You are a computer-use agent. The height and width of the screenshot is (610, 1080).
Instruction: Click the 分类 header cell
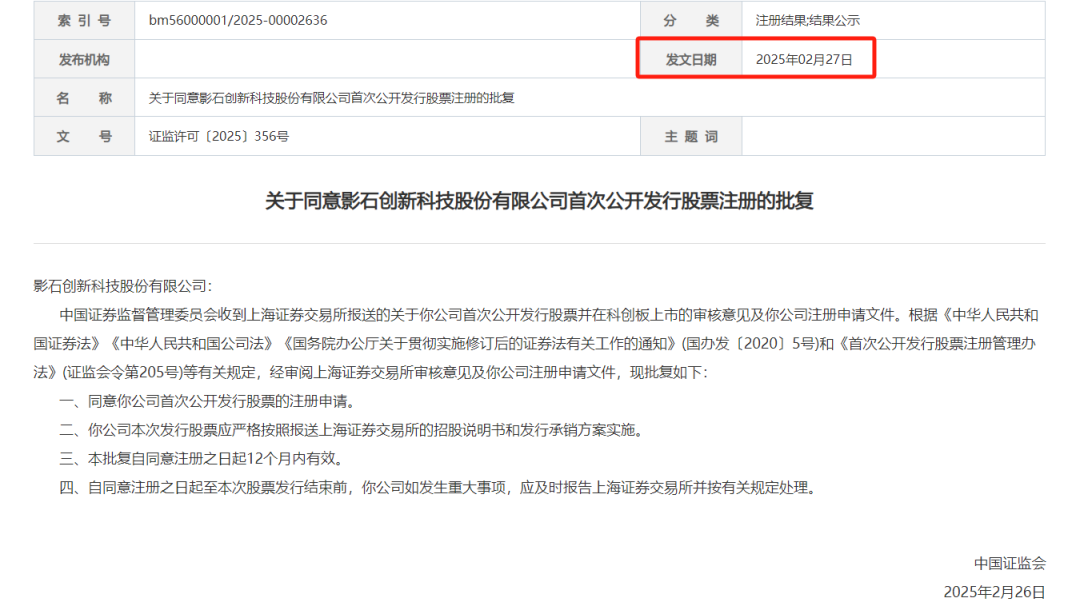pos(691,21)
